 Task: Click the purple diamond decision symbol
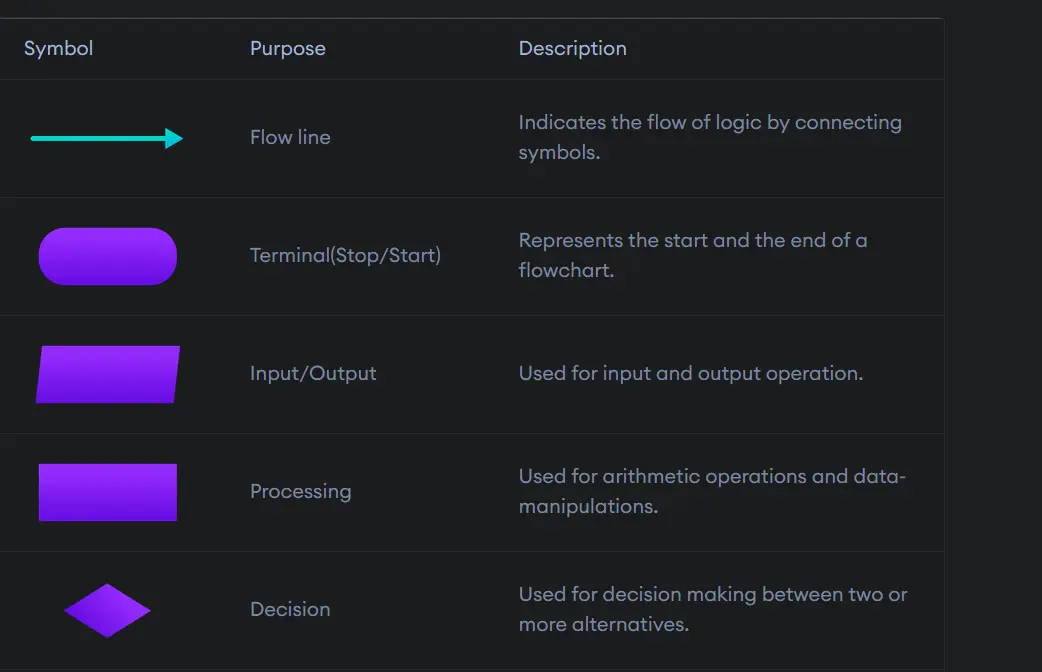click(x=107, y=610)
